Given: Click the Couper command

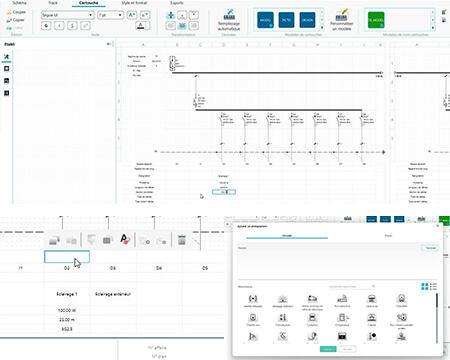Looking at the screenshot, I should tap(16, 12).
